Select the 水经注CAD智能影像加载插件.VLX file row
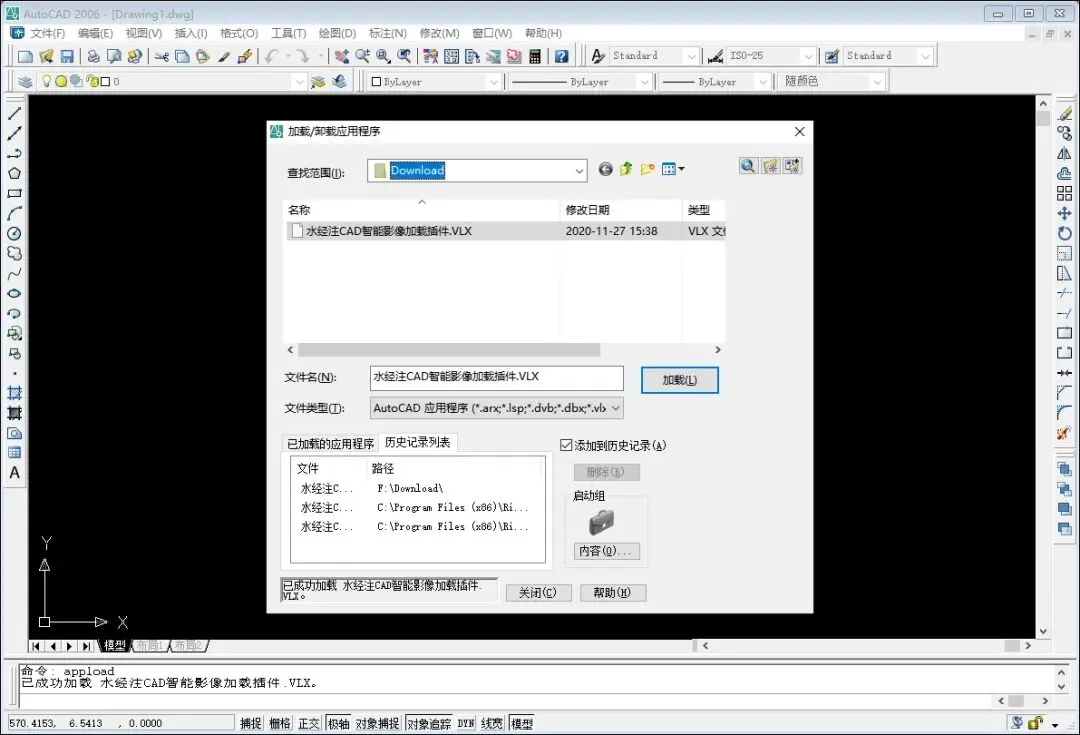Screen dimensions: 1080x735 tap(506, 231)
